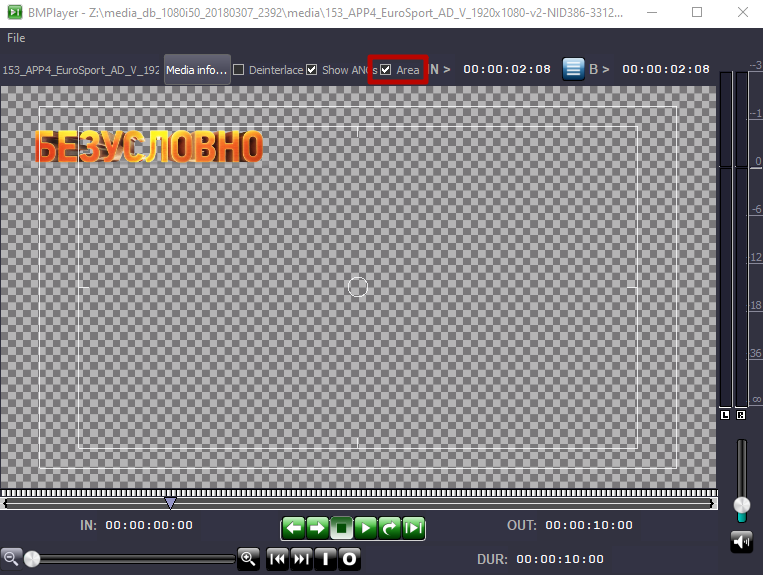Uncheck the Area checkbox

coord(385,70)
